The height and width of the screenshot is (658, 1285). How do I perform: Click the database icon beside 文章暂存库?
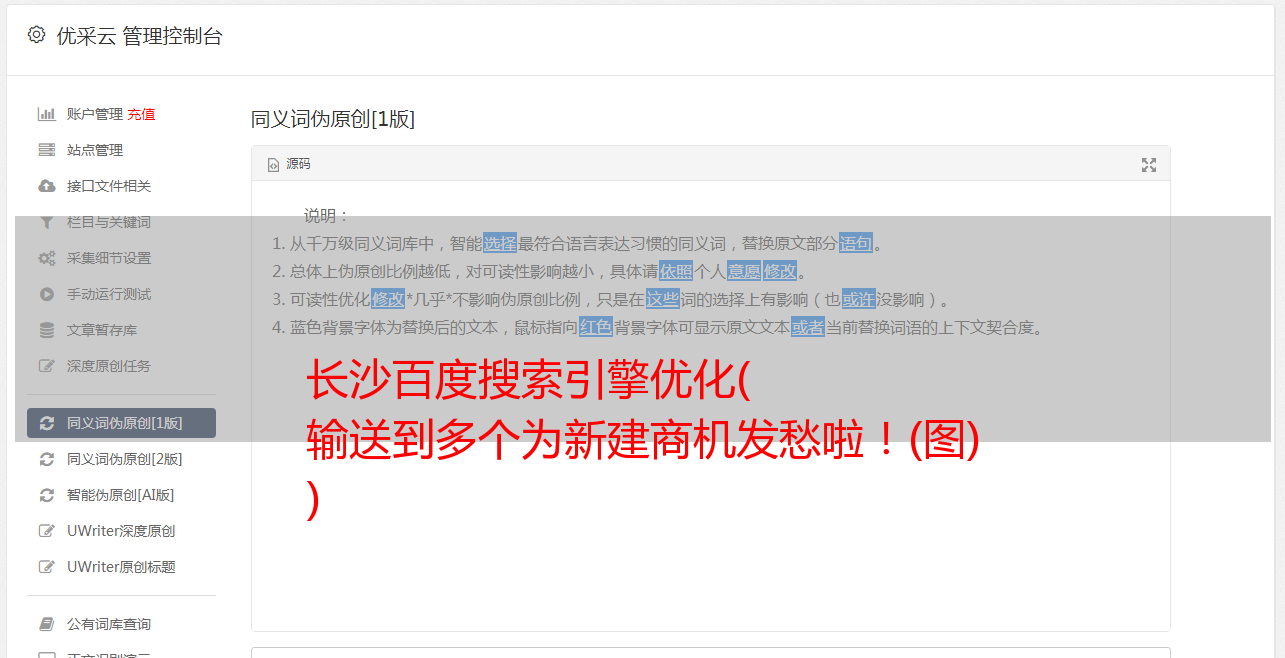[x=46, y=330]
